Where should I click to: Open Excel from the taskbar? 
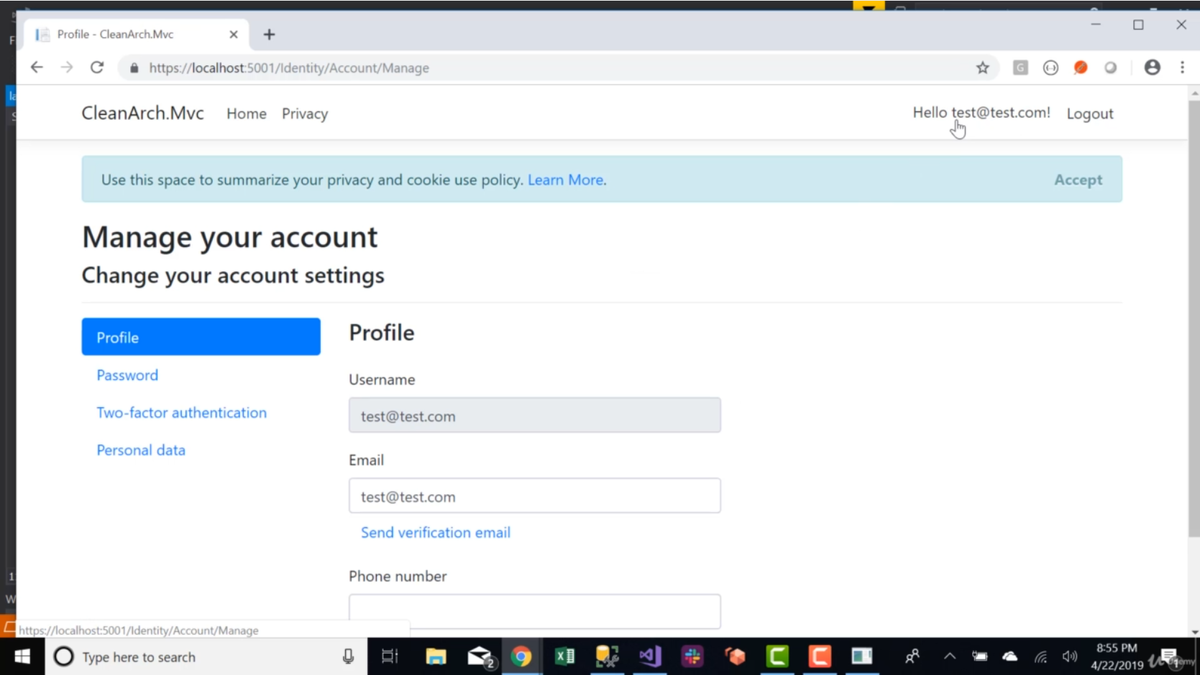coord(565,657)
